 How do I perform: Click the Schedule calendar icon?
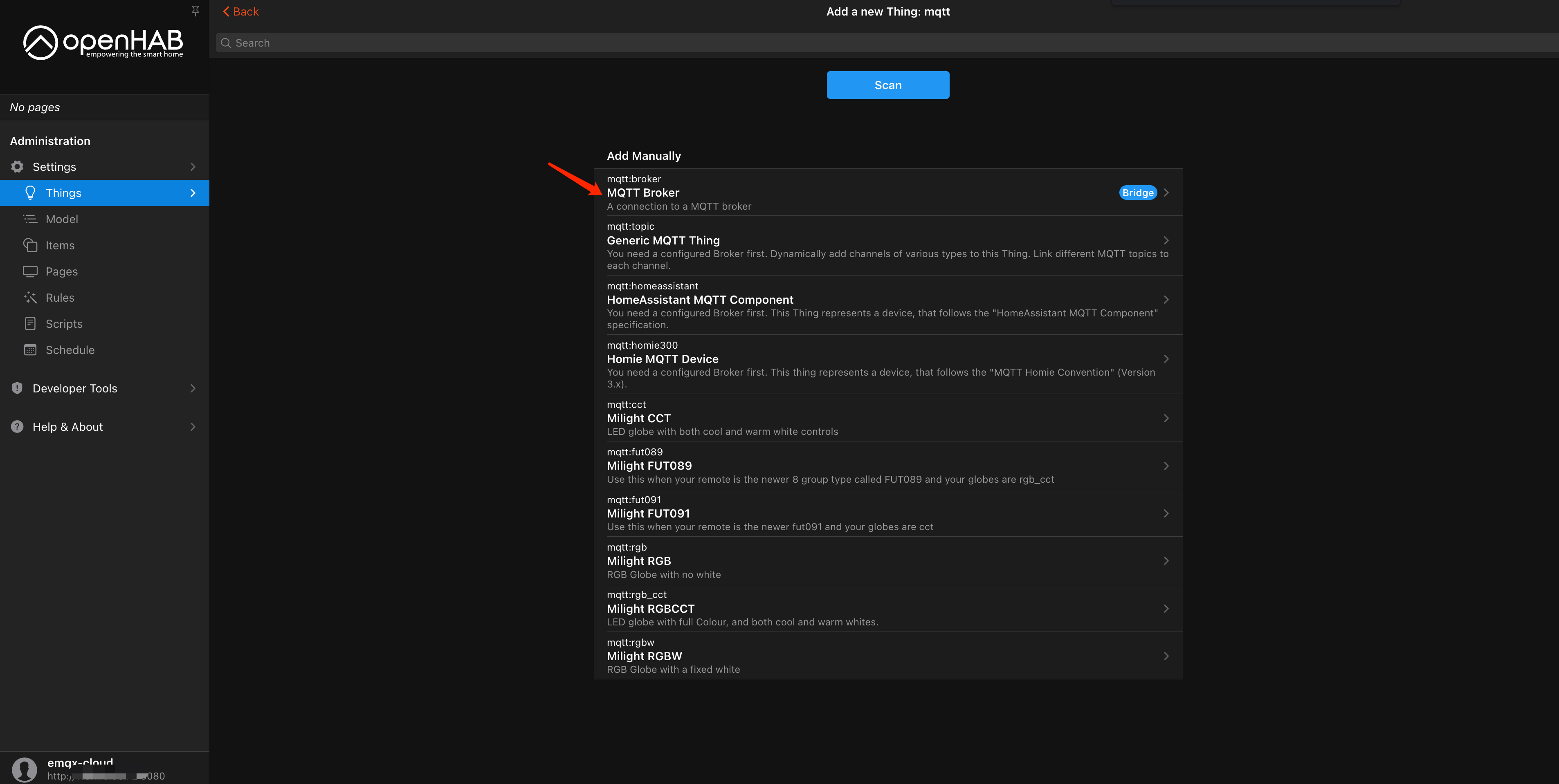[30, 349]
